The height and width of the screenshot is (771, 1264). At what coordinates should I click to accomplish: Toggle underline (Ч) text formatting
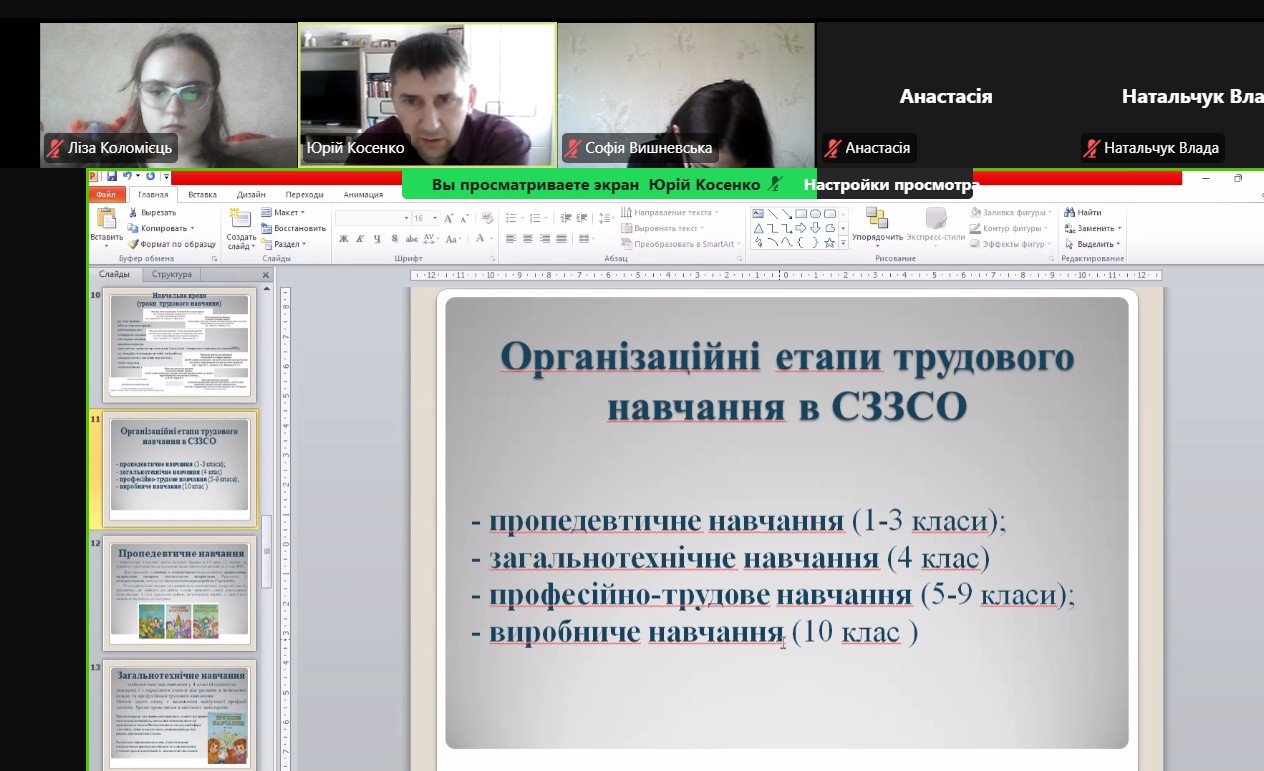tap(377, 239)
